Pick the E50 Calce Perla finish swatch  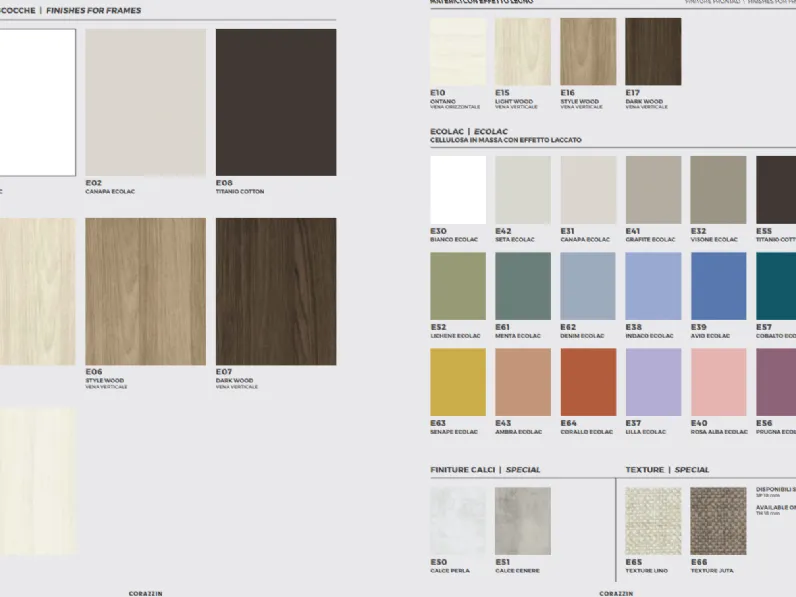click(458, 521)
